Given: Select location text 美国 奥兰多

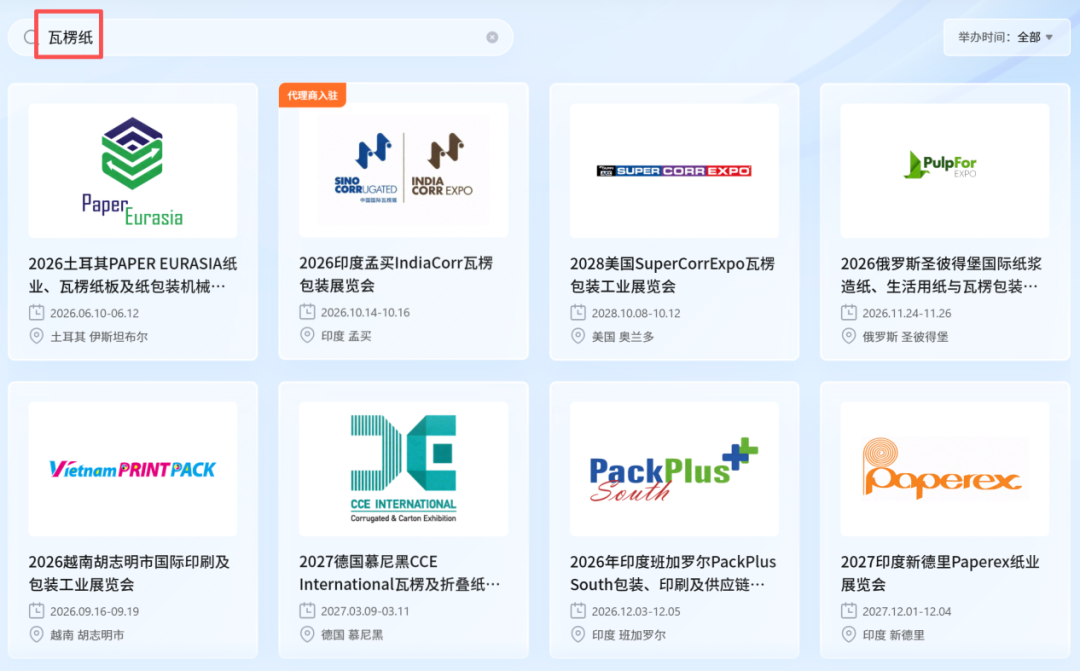Looking at the screenshot, I should click(623, 337).
